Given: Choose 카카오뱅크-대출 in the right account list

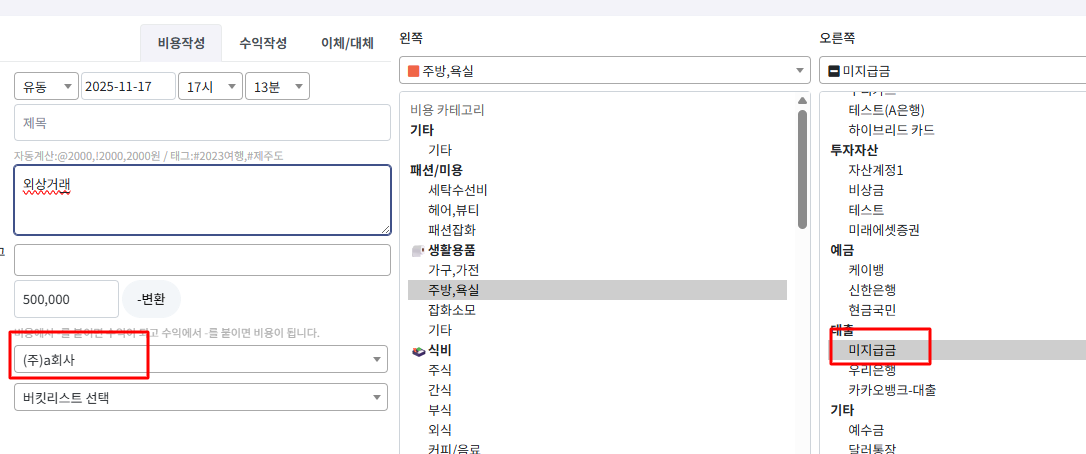Looking at the screenshot, I should pyautogui.click(x=892, y=390).
